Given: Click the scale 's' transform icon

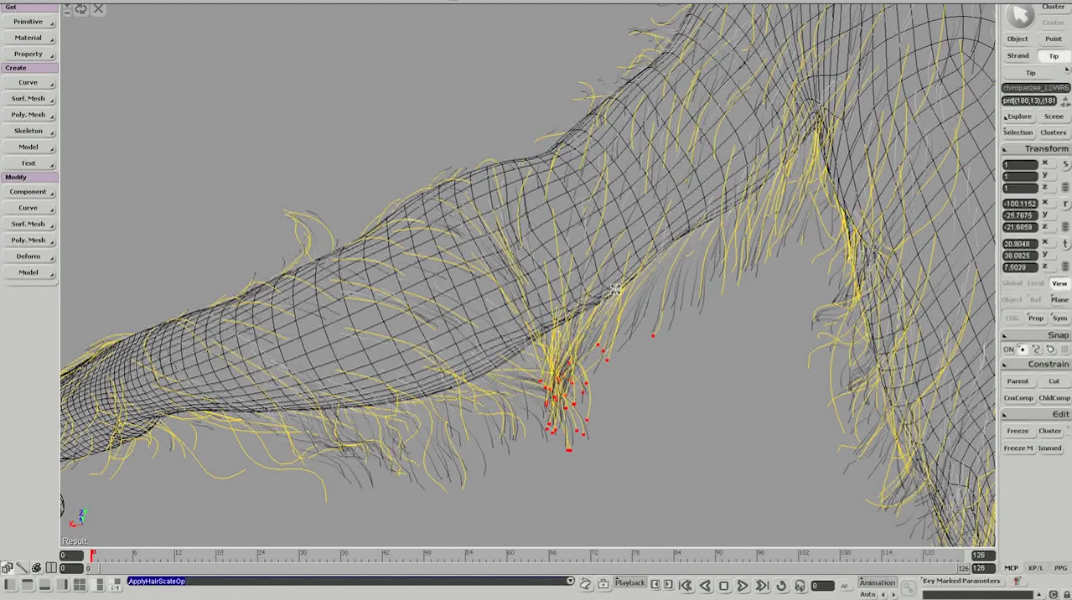Looking at the screenshot, I should click(x=1066, y=164).
